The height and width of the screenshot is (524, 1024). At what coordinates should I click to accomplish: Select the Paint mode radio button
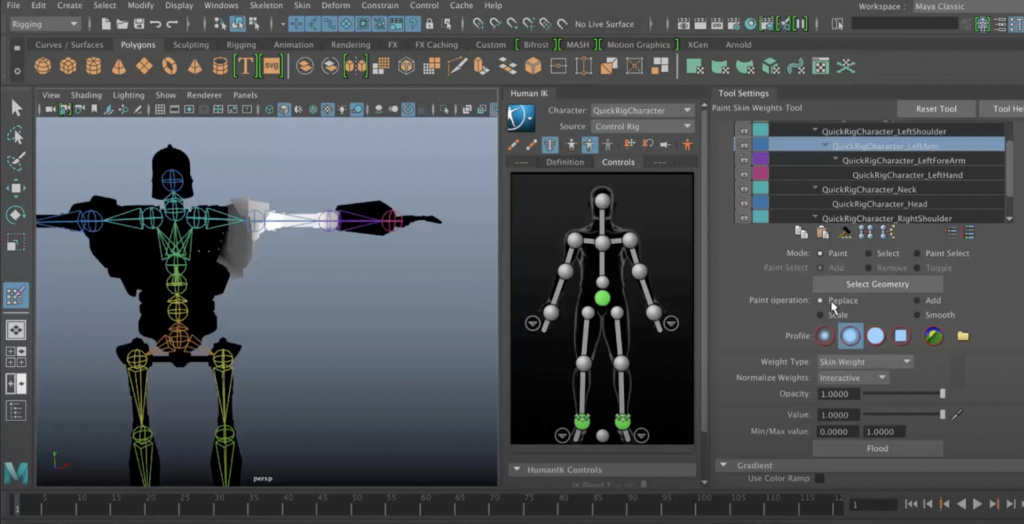[x=820, y=254]
